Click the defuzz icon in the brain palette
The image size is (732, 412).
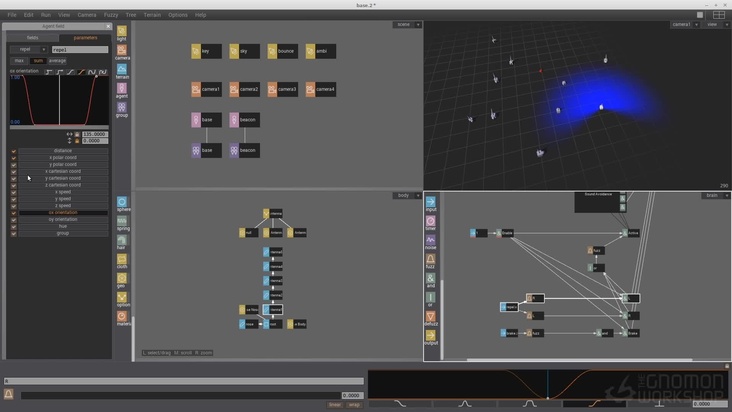[x=431, y=316]
